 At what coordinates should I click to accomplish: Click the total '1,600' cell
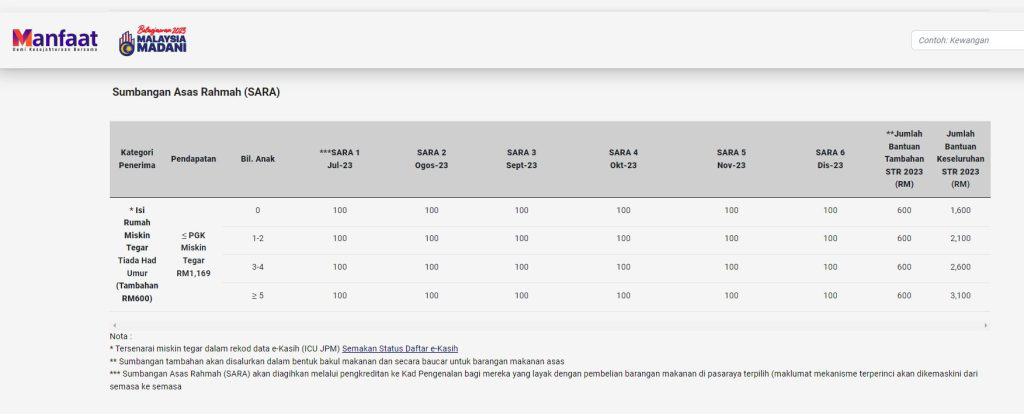(960, 210)
